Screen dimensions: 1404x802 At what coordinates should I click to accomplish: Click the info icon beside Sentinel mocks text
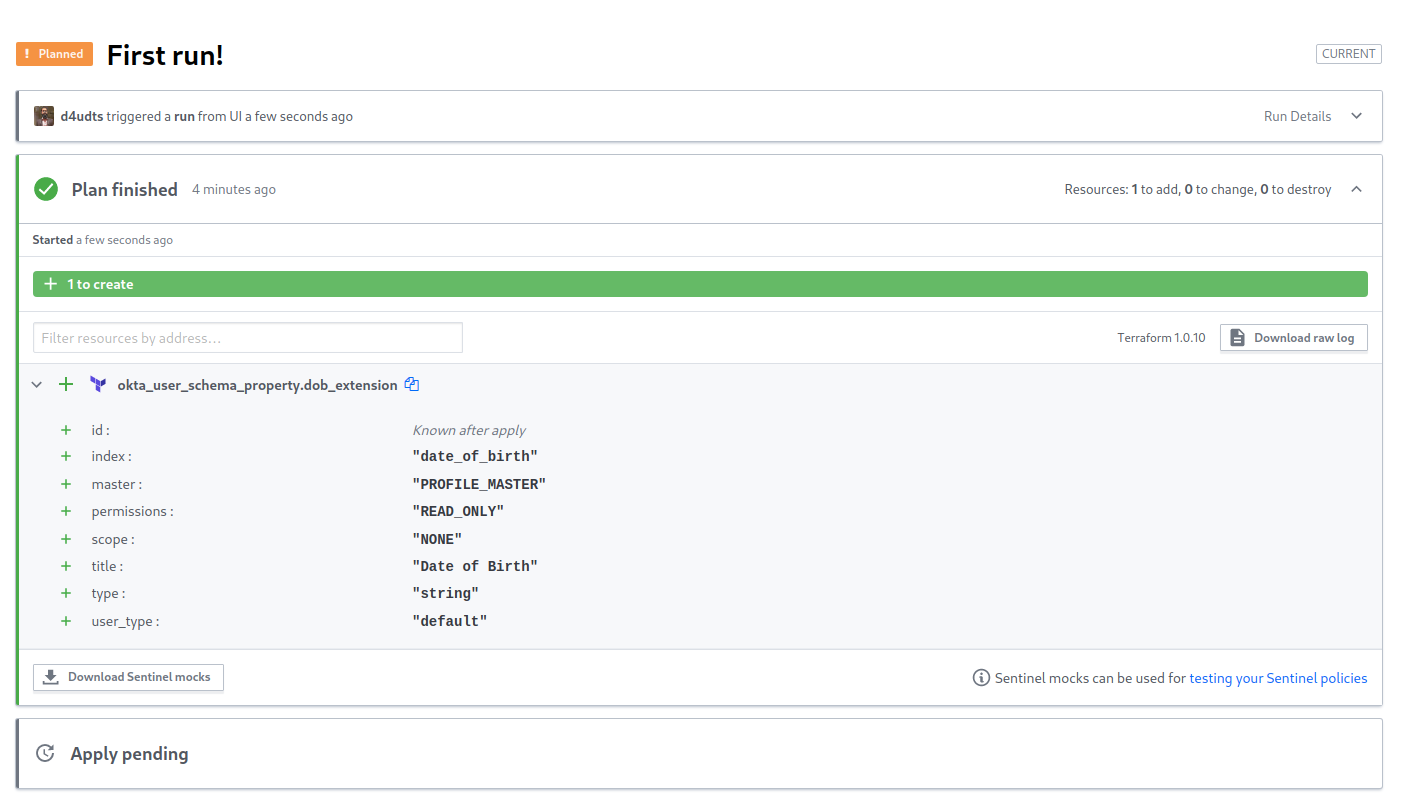coord(981,678)
